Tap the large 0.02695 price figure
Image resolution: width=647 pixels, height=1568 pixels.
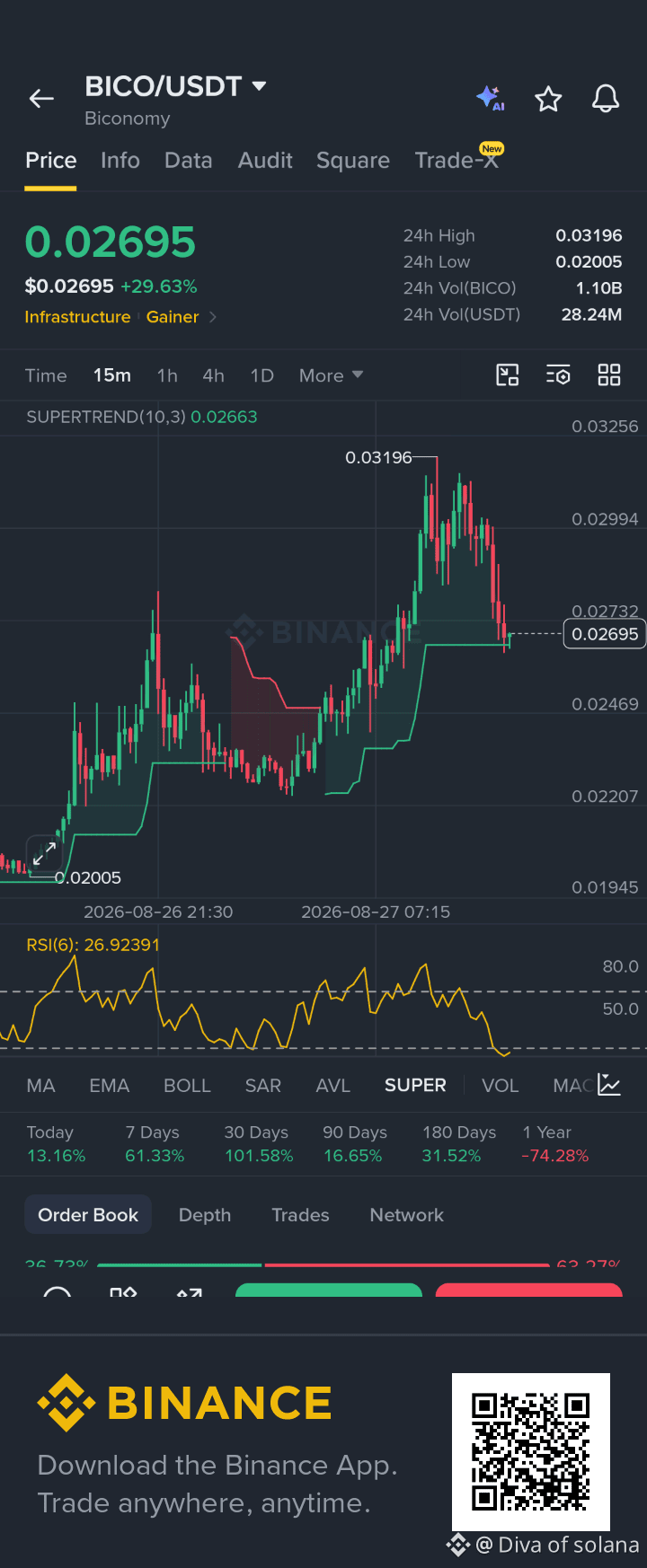tap(110, 242)
